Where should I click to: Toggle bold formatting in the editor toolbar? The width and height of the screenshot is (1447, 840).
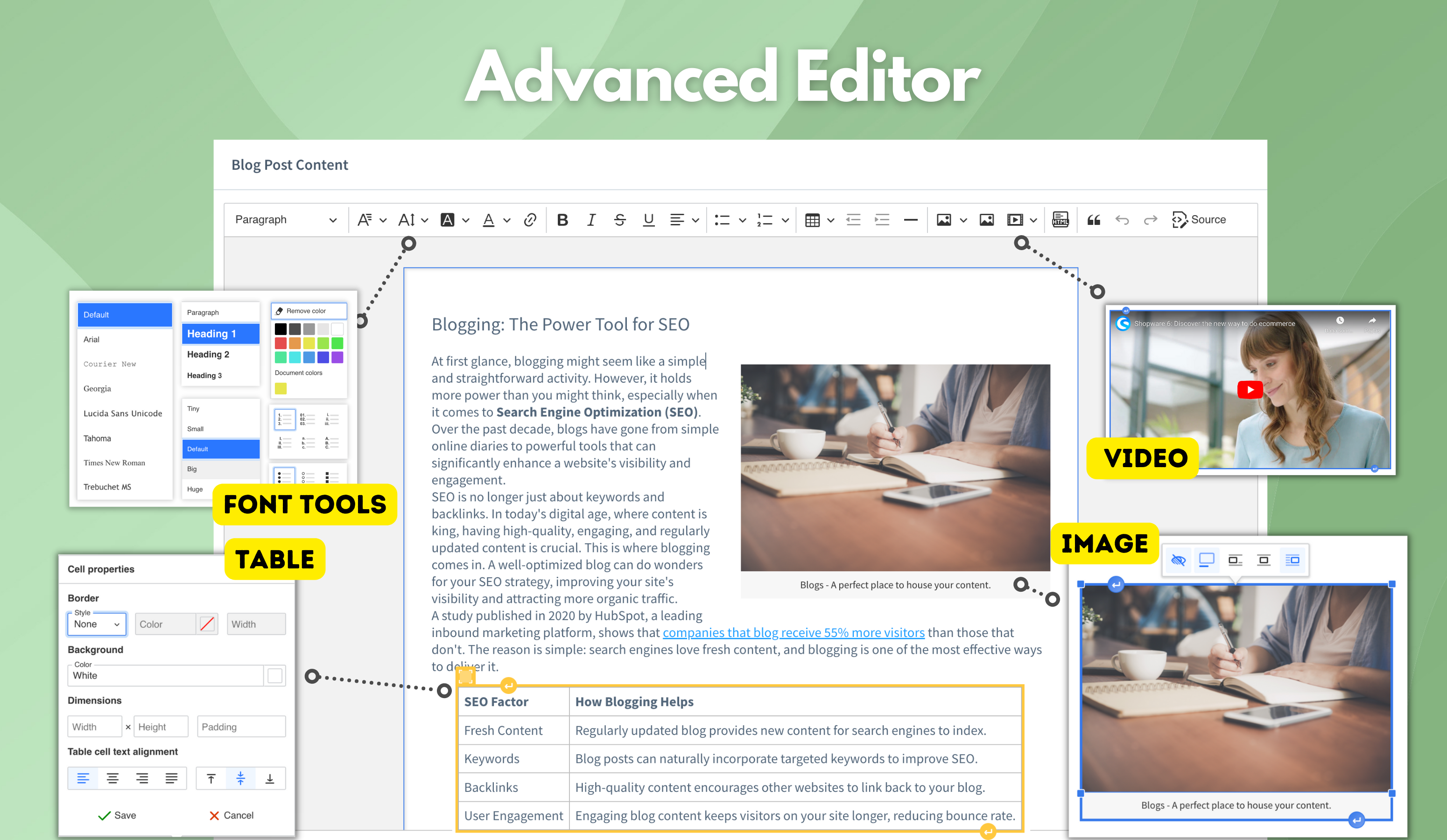tap(562, 220)
